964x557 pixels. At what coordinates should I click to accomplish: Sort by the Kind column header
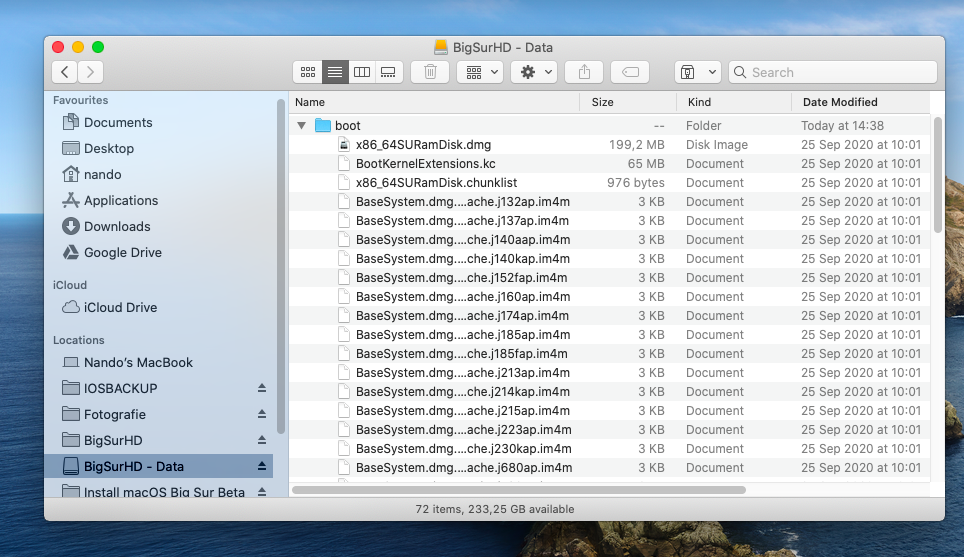click(x=734, y=102)
